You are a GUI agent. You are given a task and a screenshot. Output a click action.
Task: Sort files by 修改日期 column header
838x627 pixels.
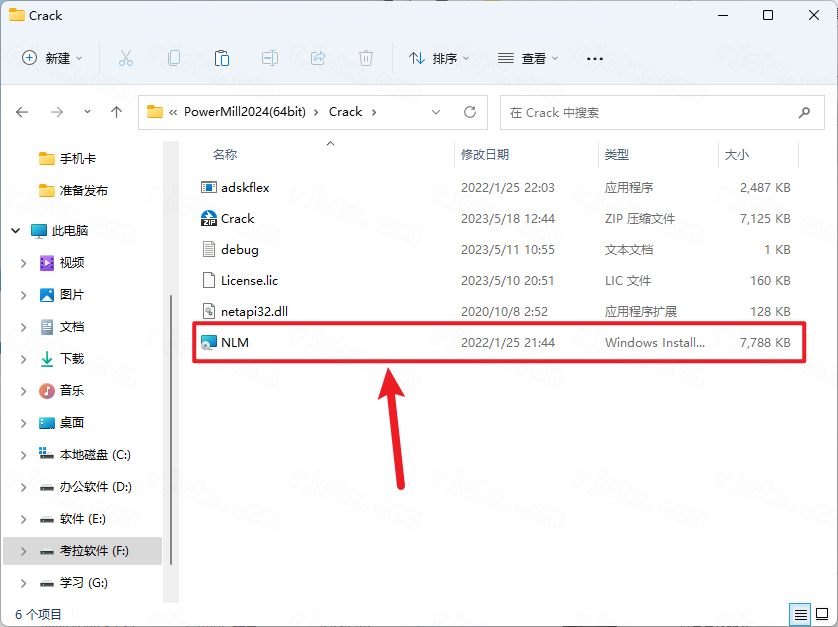[x=485, y=155]
